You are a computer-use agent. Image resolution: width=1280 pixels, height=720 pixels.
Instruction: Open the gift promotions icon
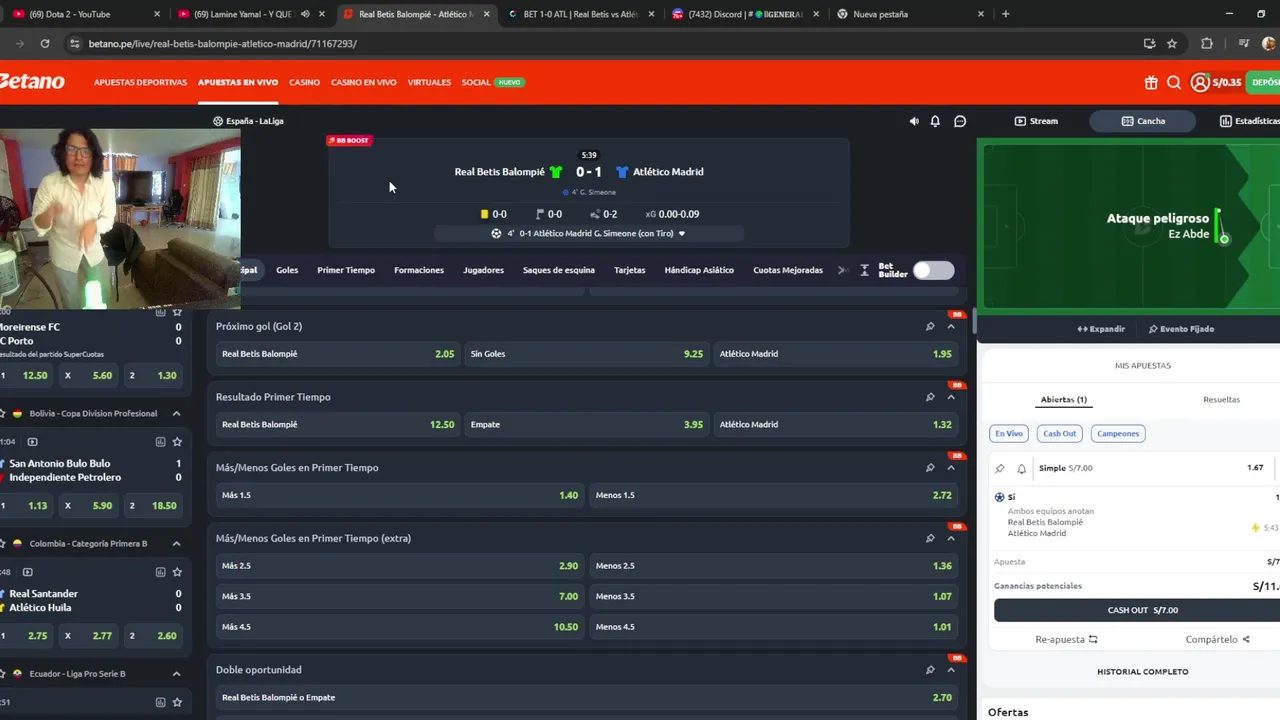pos(1151,83)
